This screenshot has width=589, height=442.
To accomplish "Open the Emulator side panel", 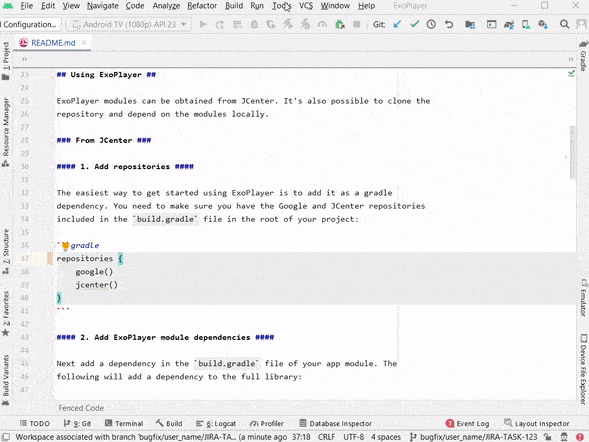I will click(583, 297).
